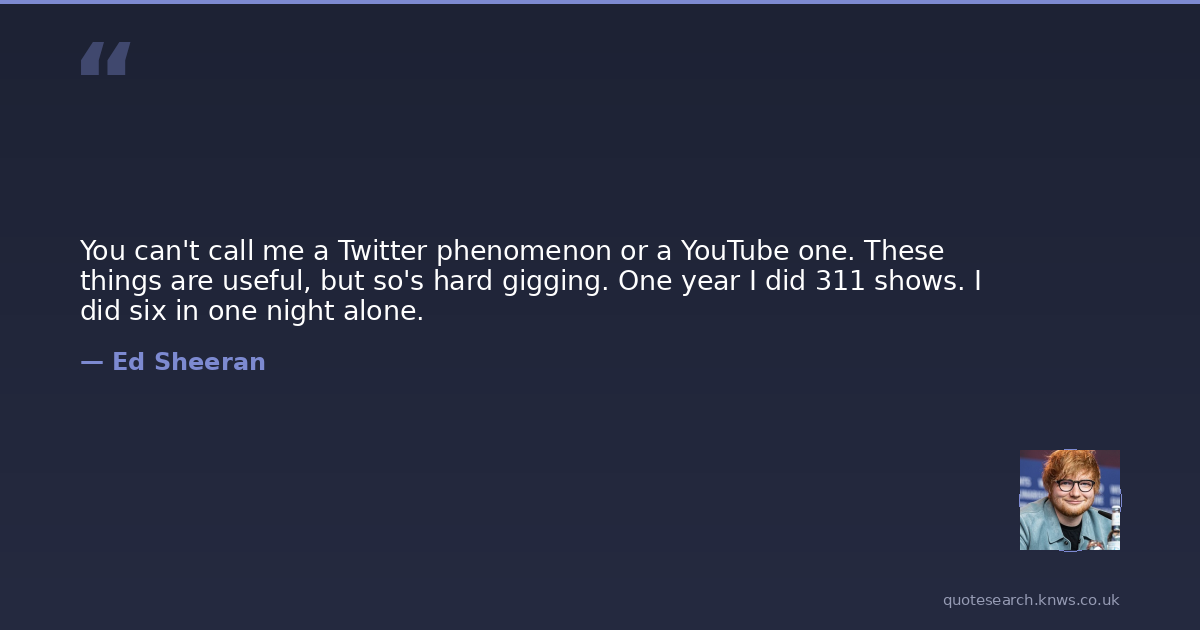Click the word "year" in the quote
Screen dimensions: 1200x630
tap(710, 282)
